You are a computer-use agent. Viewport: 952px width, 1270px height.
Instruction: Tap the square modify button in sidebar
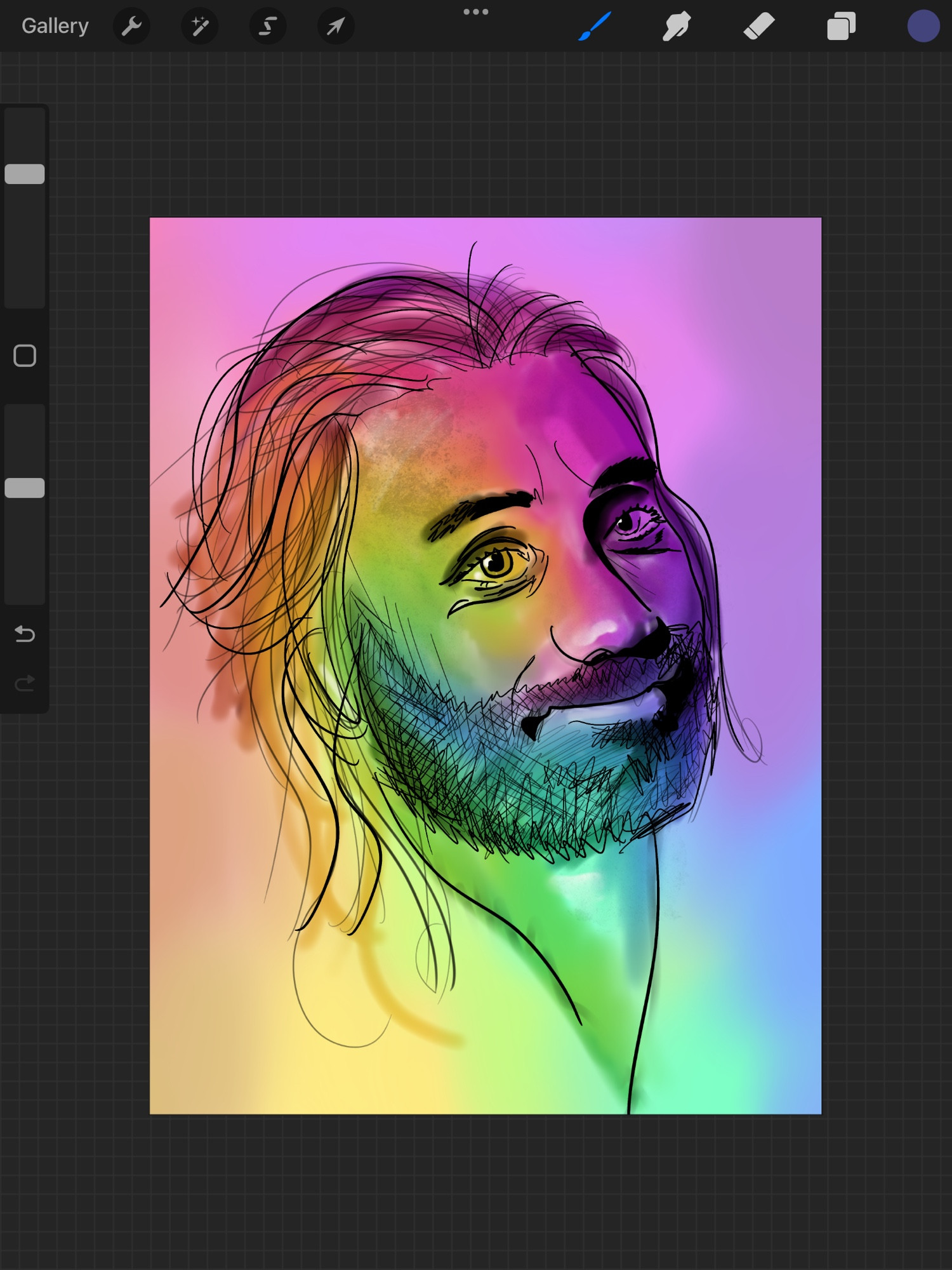click(25, 356)
